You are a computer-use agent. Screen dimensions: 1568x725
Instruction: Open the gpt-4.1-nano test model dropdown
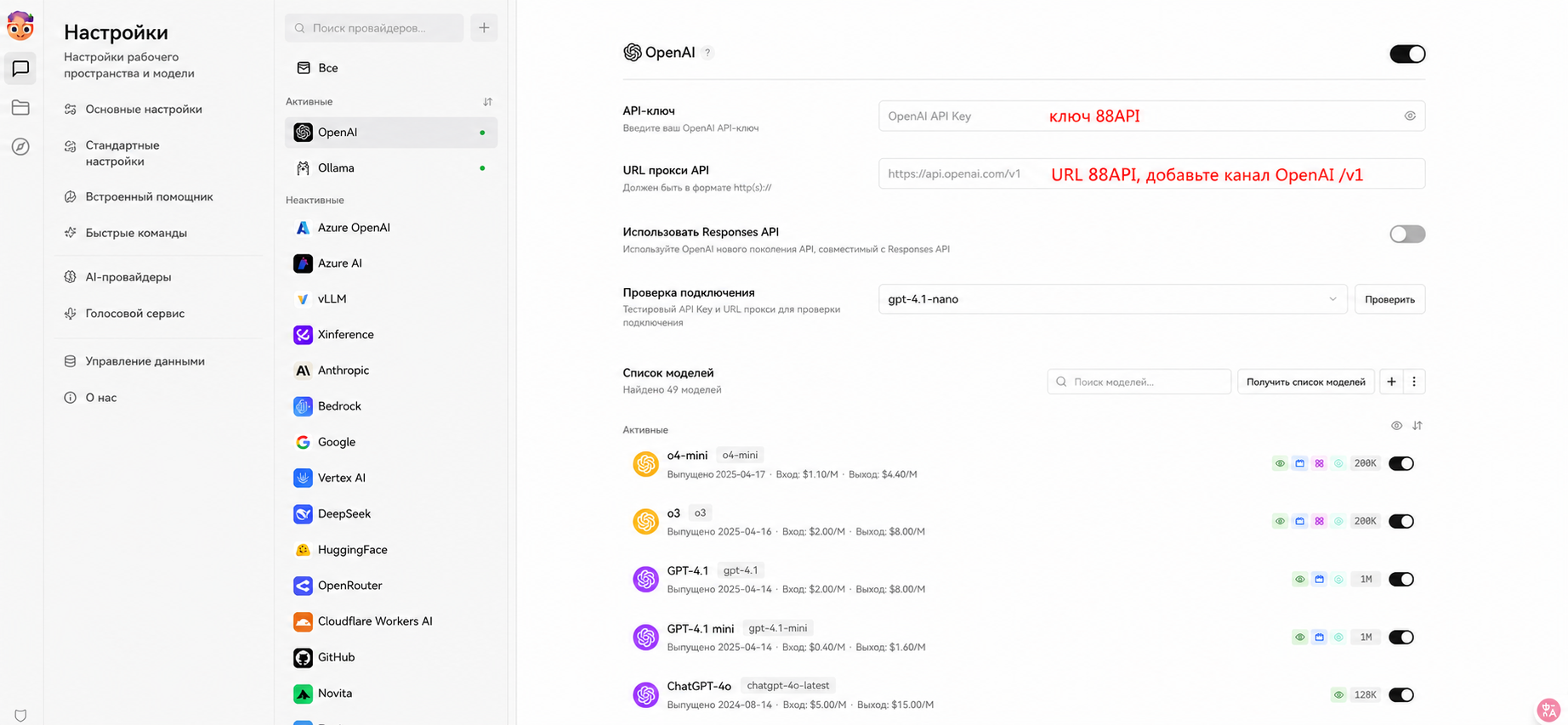click(1112, 299)
